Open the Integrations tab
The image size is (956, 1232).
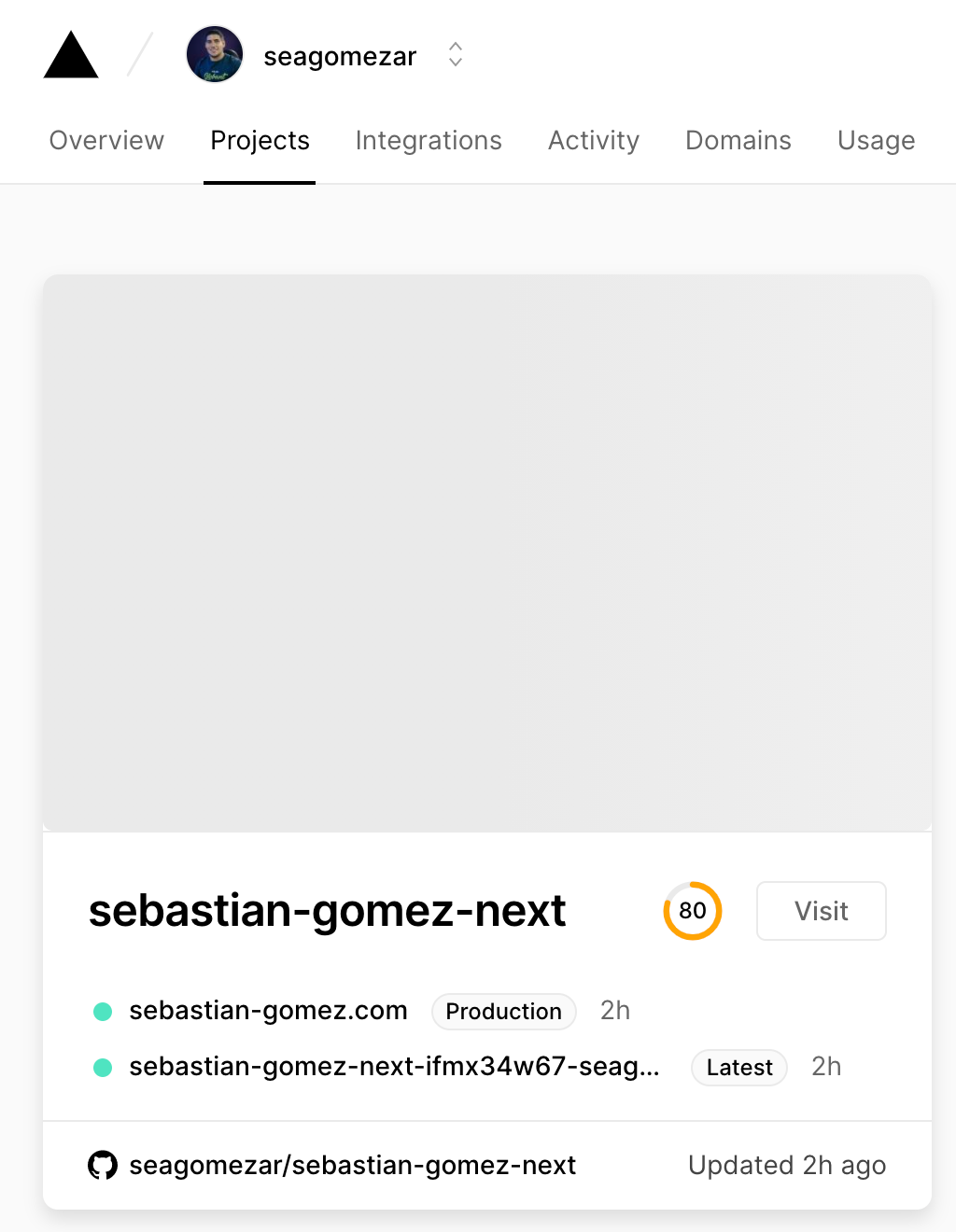(x=429, y=141)
